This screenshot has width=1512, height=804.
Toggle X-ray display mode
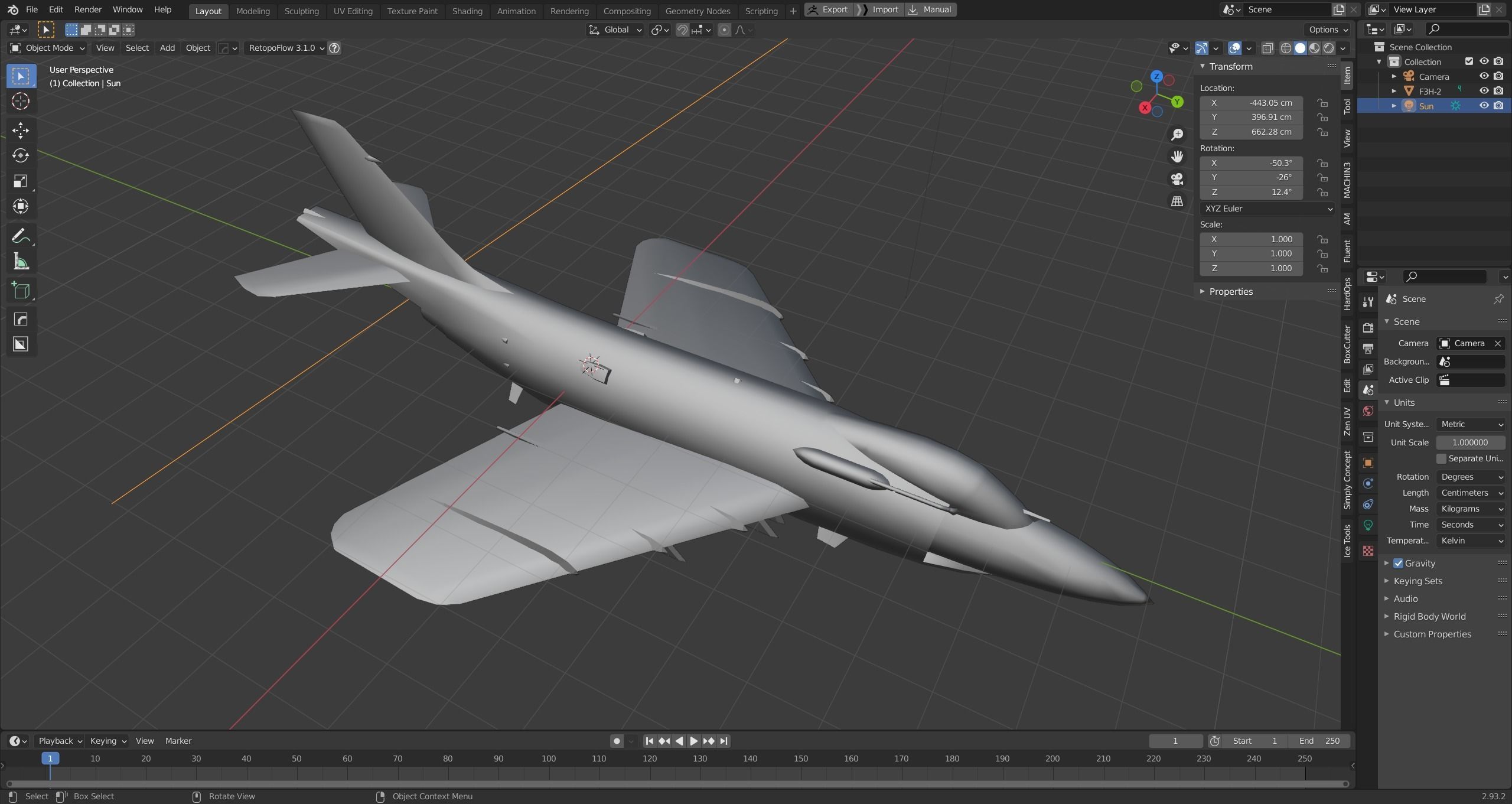click(x=1267, y=48)
